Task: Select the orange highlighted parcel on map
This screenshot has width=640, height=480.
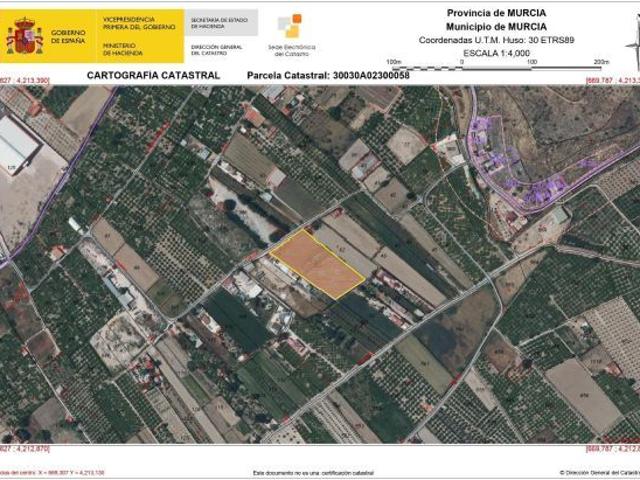Action: 320,262
